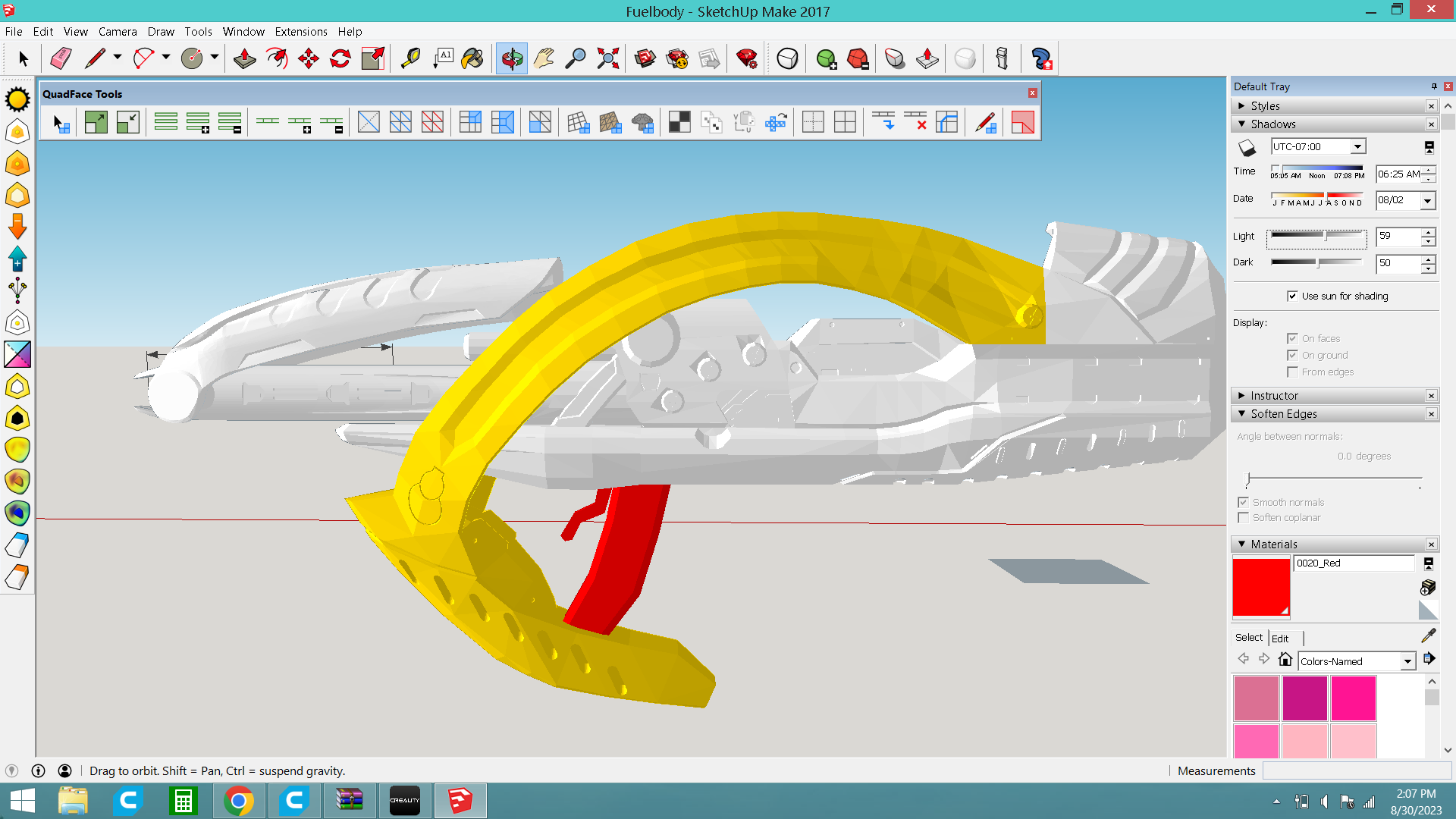Click the Rotate tool icon
This screenshot has height=819, width=1456.
(340, 58)
